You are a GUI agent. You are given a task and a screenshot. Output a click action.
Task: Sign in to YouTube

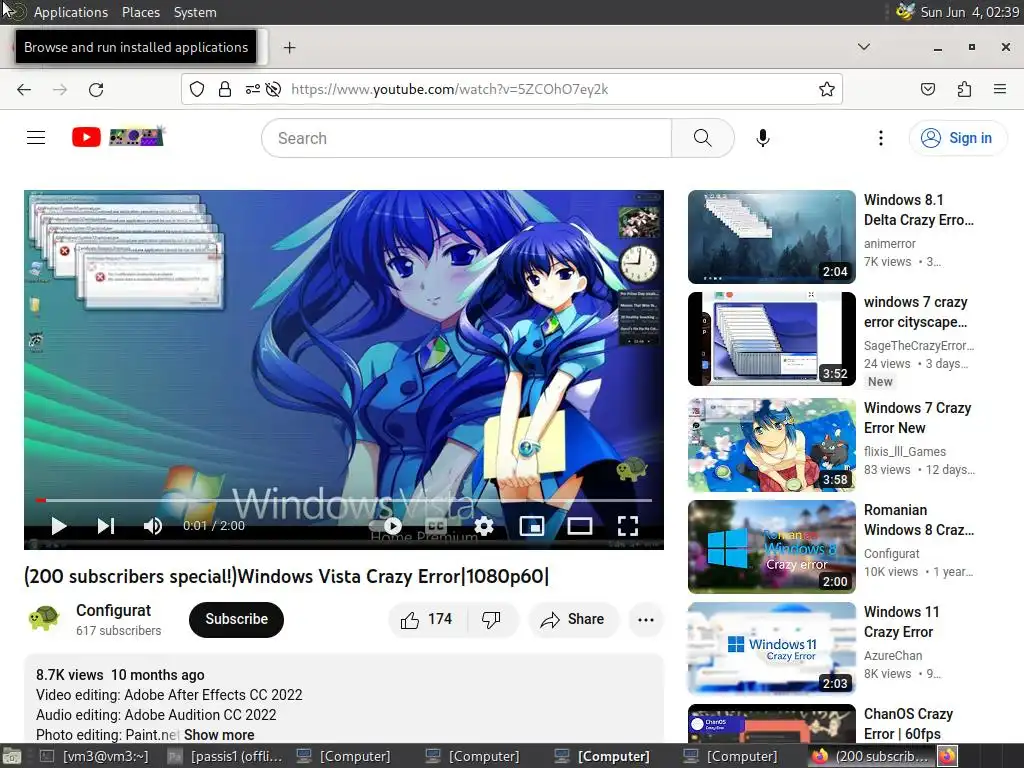pyautogui.click(x=957, y=138)
